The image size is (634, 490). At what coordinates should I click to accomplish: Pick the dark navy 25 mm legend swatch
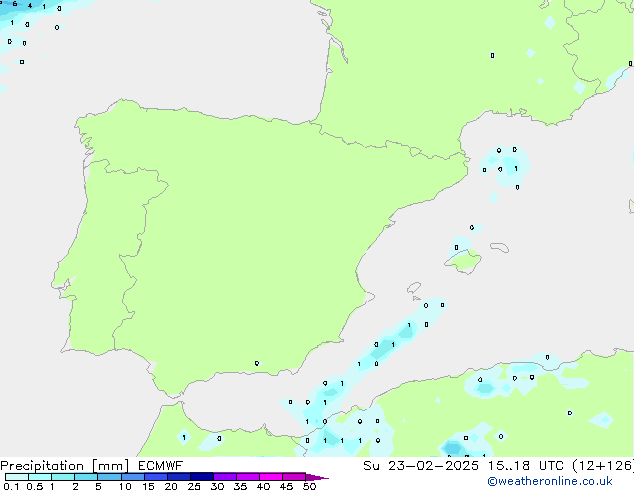(x=201, y=477)
